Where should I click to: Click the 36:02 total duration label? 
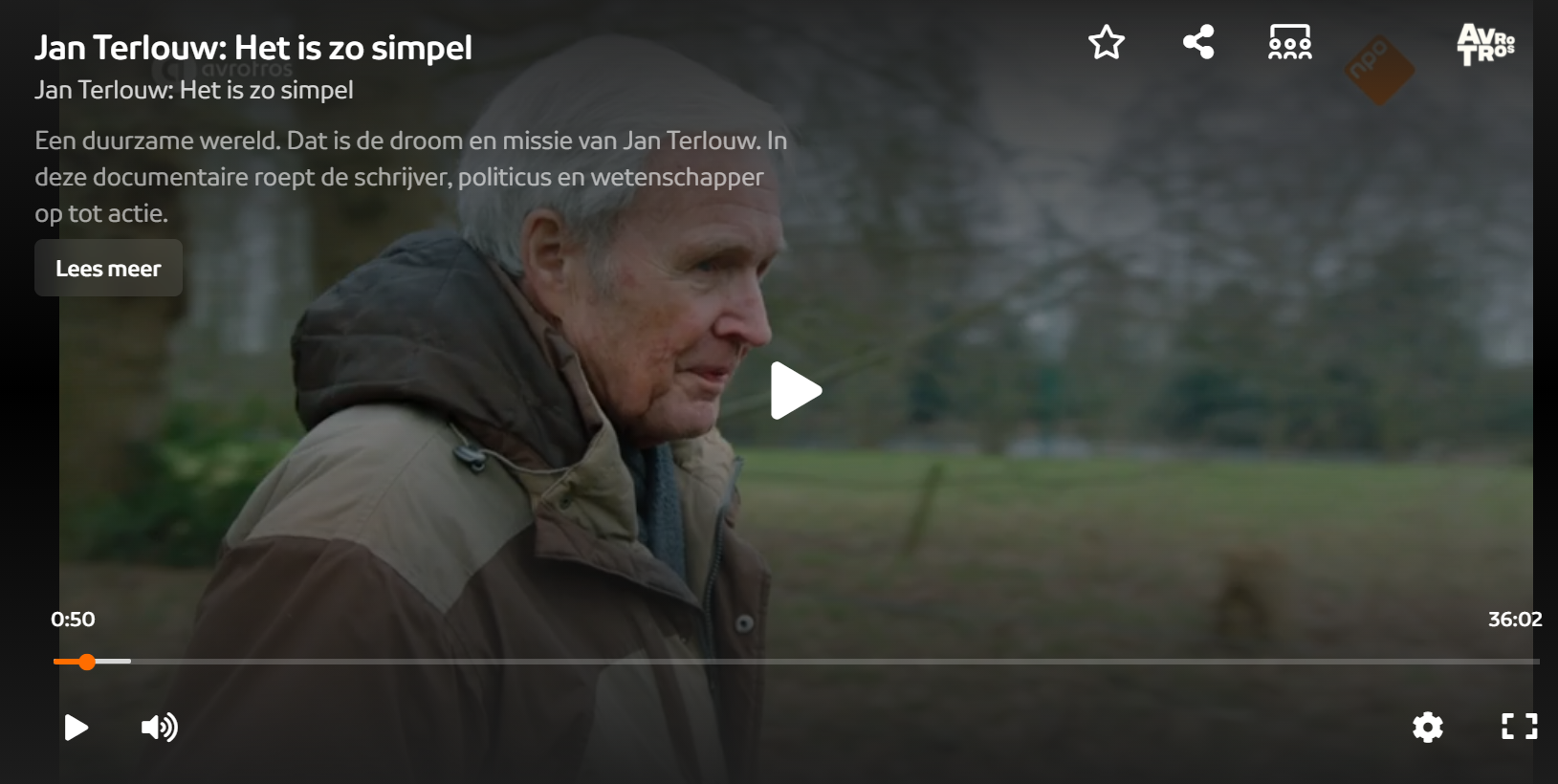[1515, 620]
